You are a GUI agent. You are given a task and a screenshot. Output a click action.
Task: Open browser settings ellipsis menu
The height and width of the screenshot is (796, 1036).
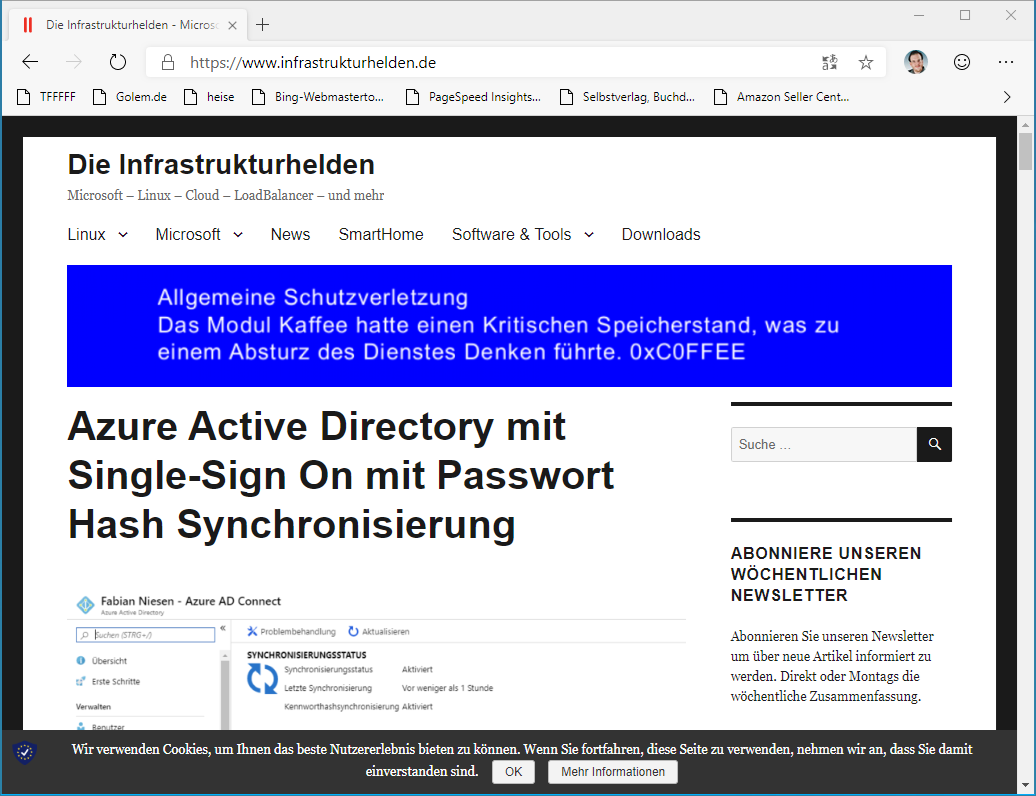point(1006,62)
